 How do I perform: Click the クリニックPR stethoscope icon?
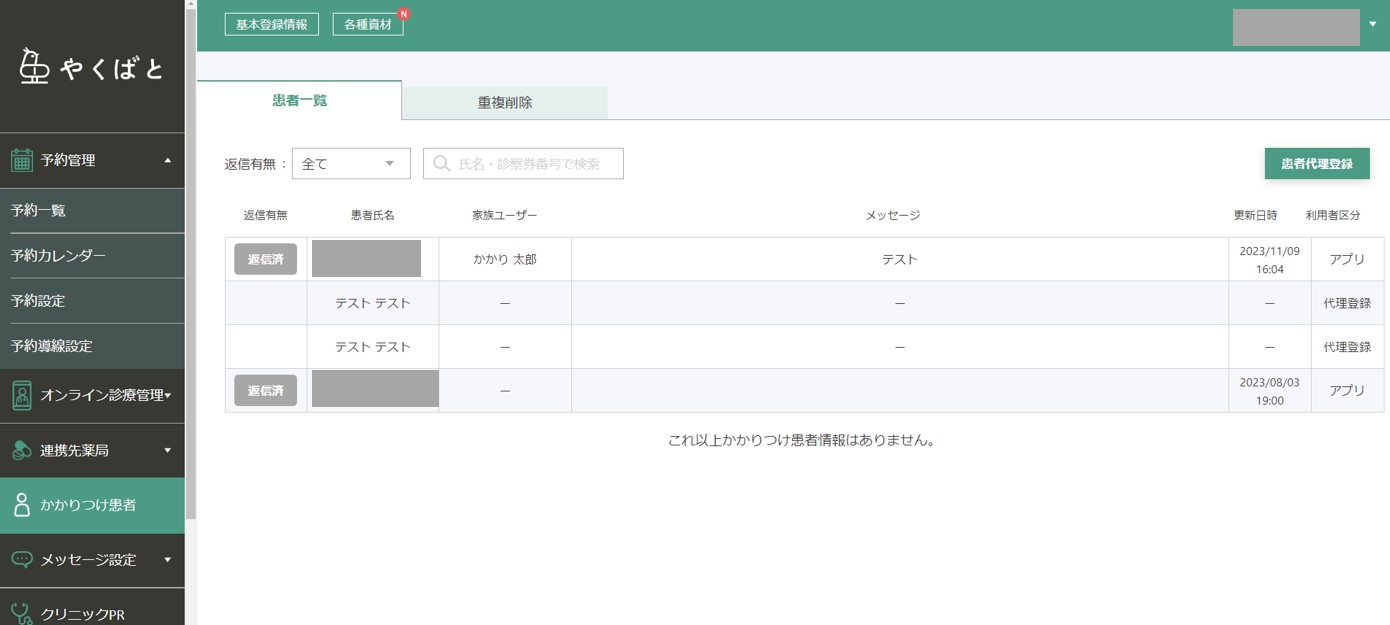point(22,613)
